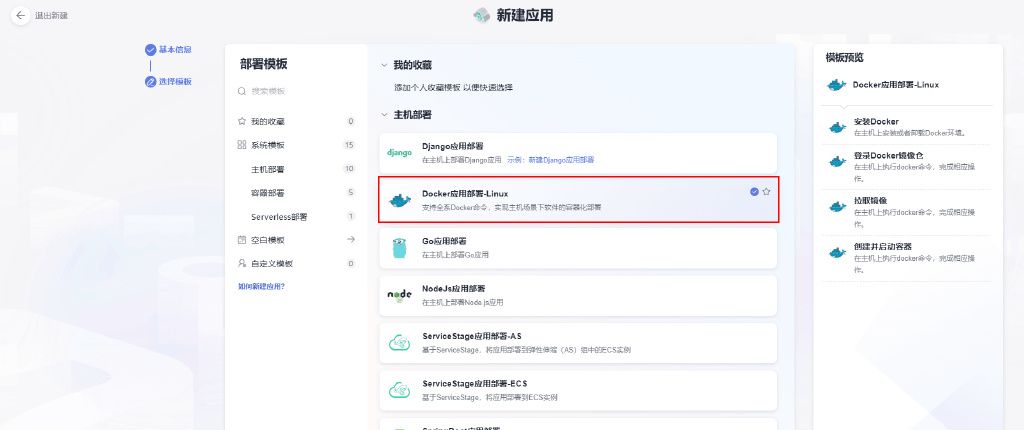The width and height of the screenshot is (1024, 430).
Task: Select ServiceStage应用部署-AS template
Action: coord(578,343)
